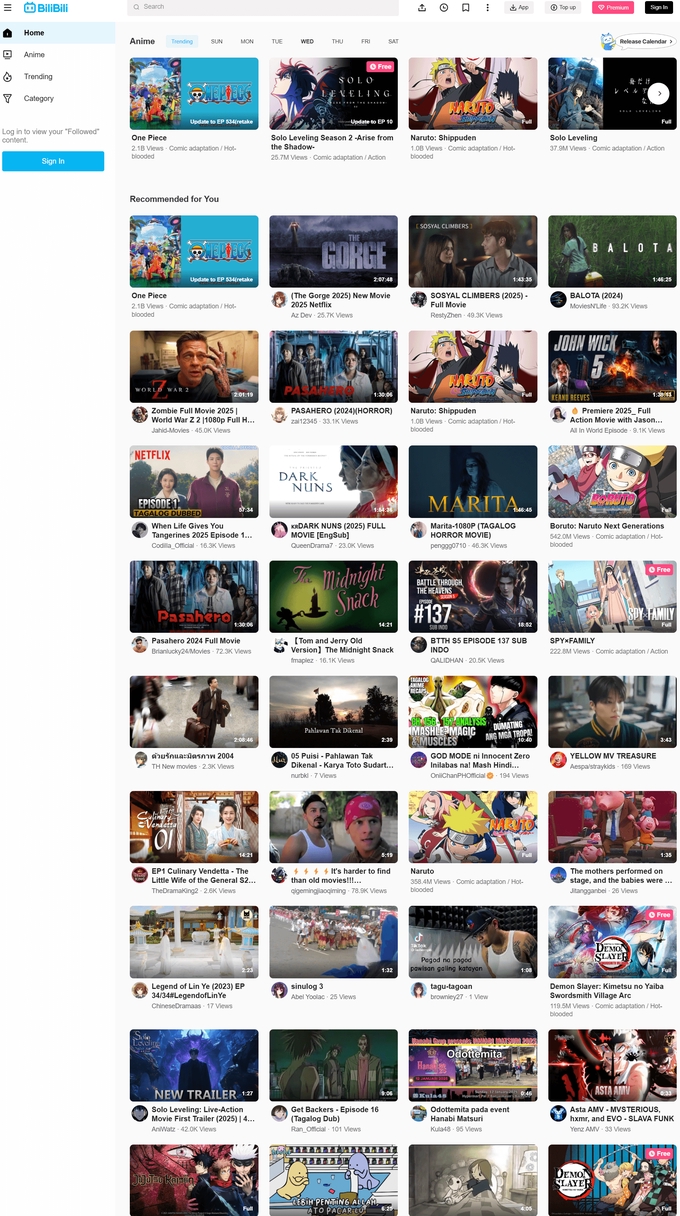Open Zombie Full Movie World War Z thumbnail
Viewport: 680px width, 1216px height.
(x=194, y=366)
